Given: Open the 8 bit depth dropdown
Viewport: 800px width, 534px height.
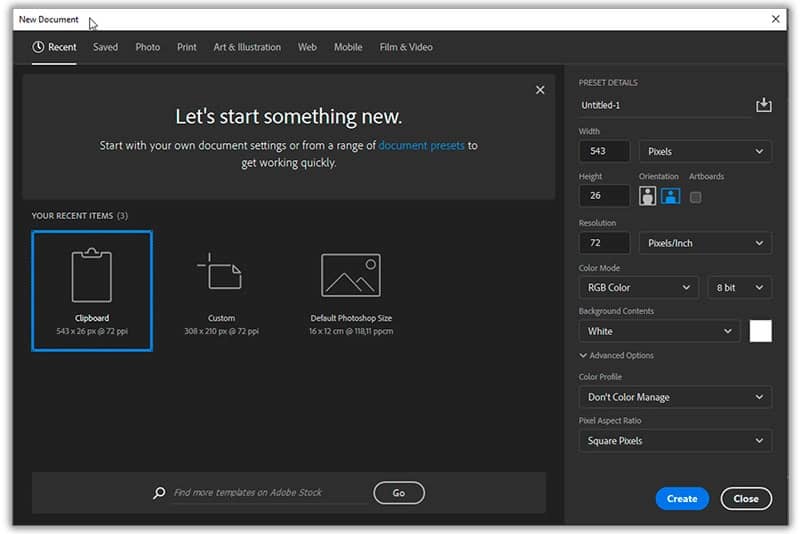Looking at the screenshot, I should (x=739, y=288).
